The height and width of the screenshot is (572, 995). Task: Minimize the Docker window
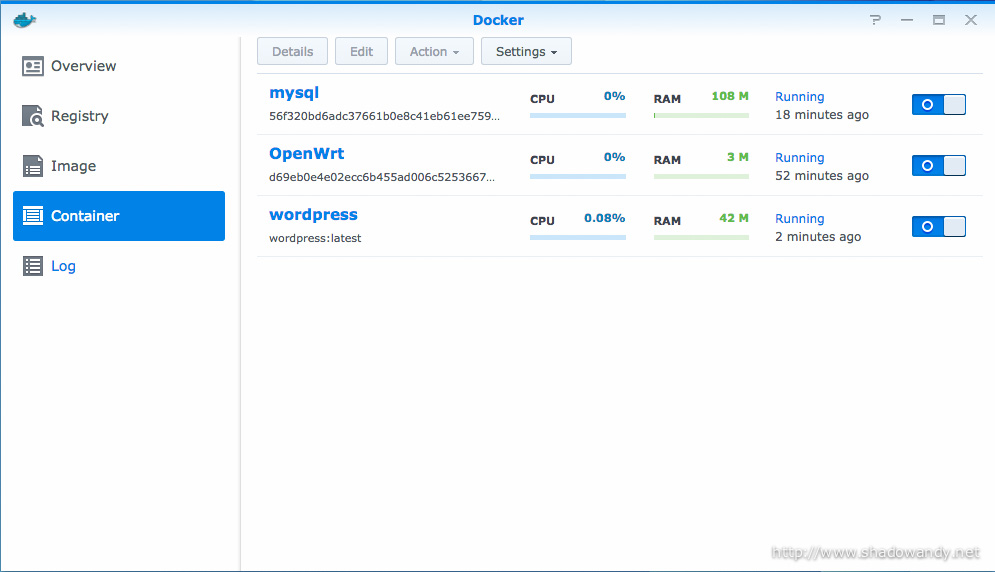tap(907, 20)
